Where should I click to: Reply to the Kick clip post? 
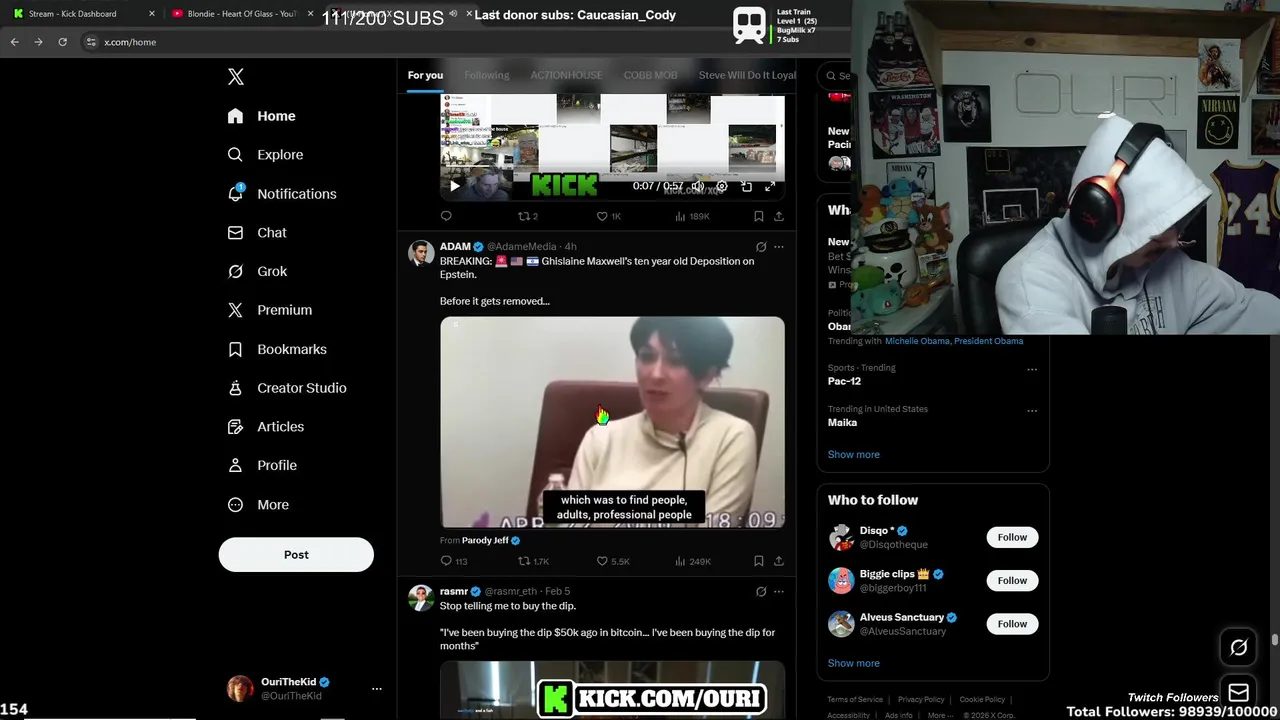tap(446, 216)
